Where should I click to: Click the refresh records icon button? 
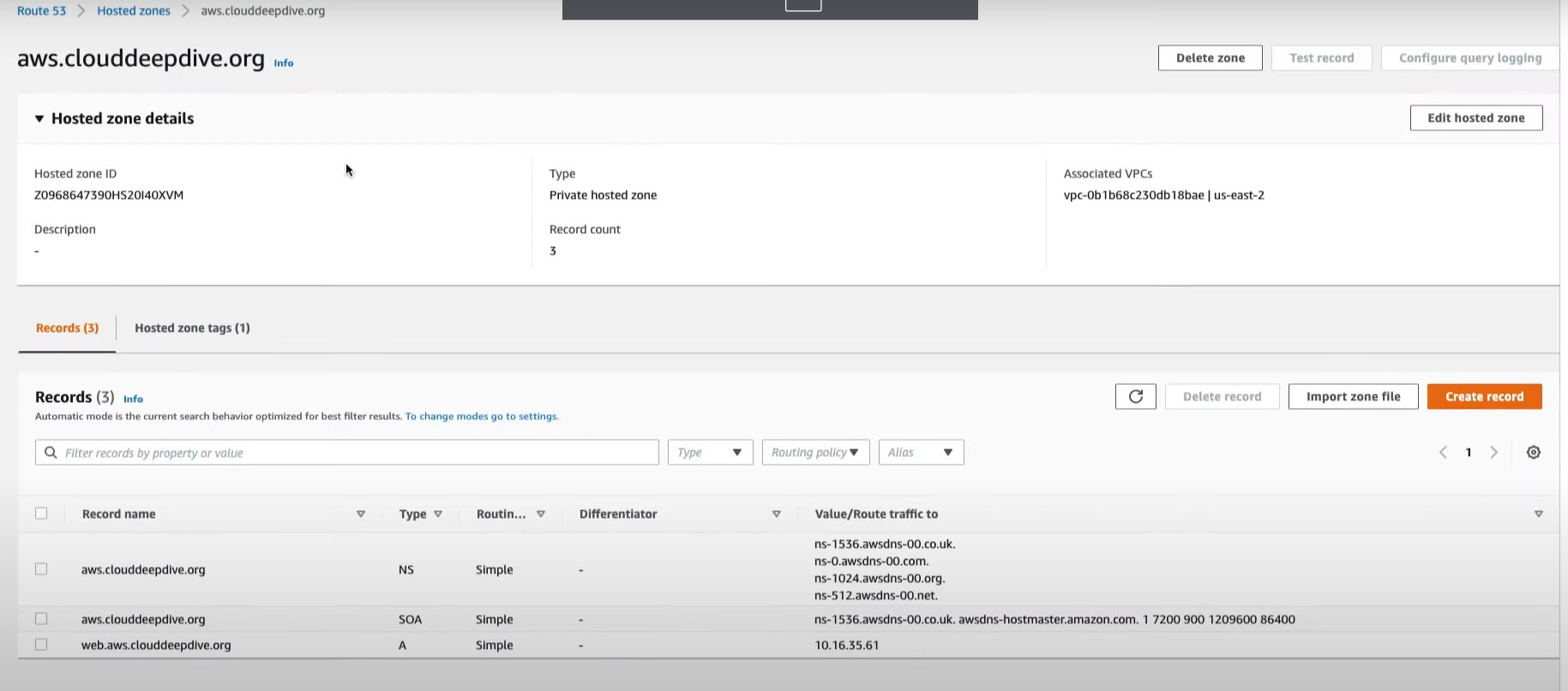click(1135, 396)
